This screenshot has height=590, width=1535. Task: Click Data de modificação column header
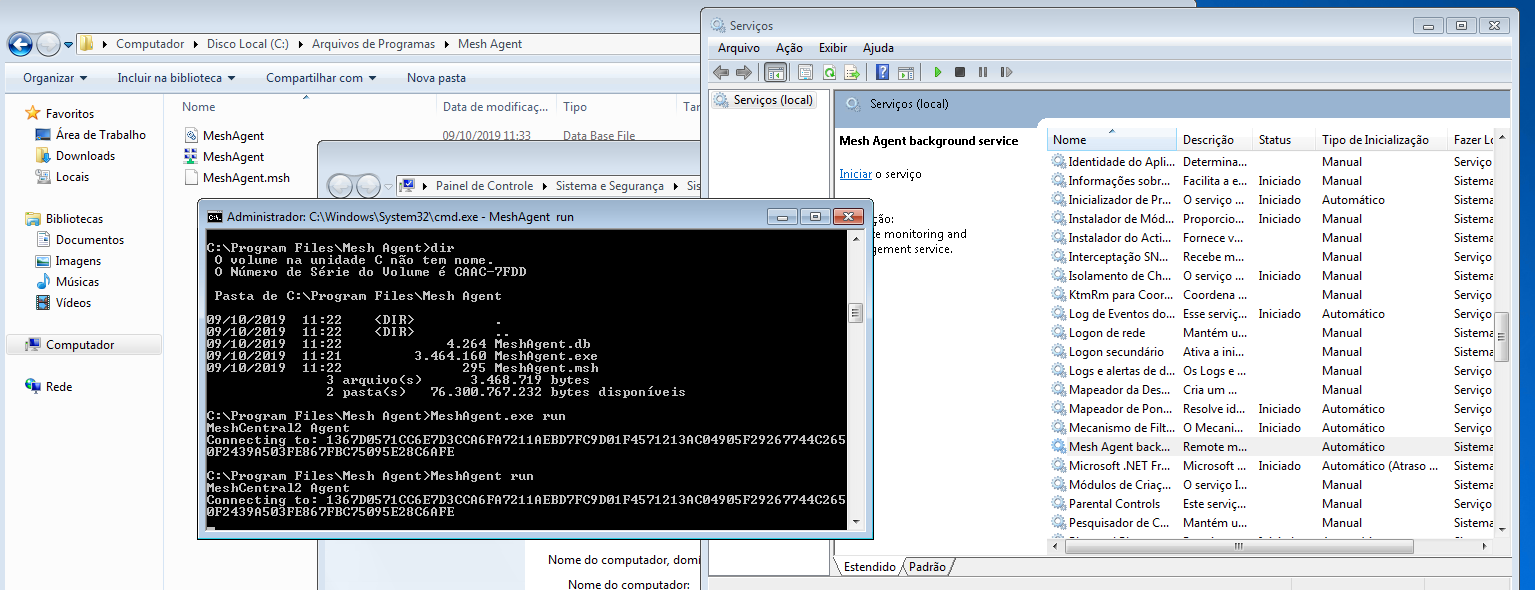(497, 107)
